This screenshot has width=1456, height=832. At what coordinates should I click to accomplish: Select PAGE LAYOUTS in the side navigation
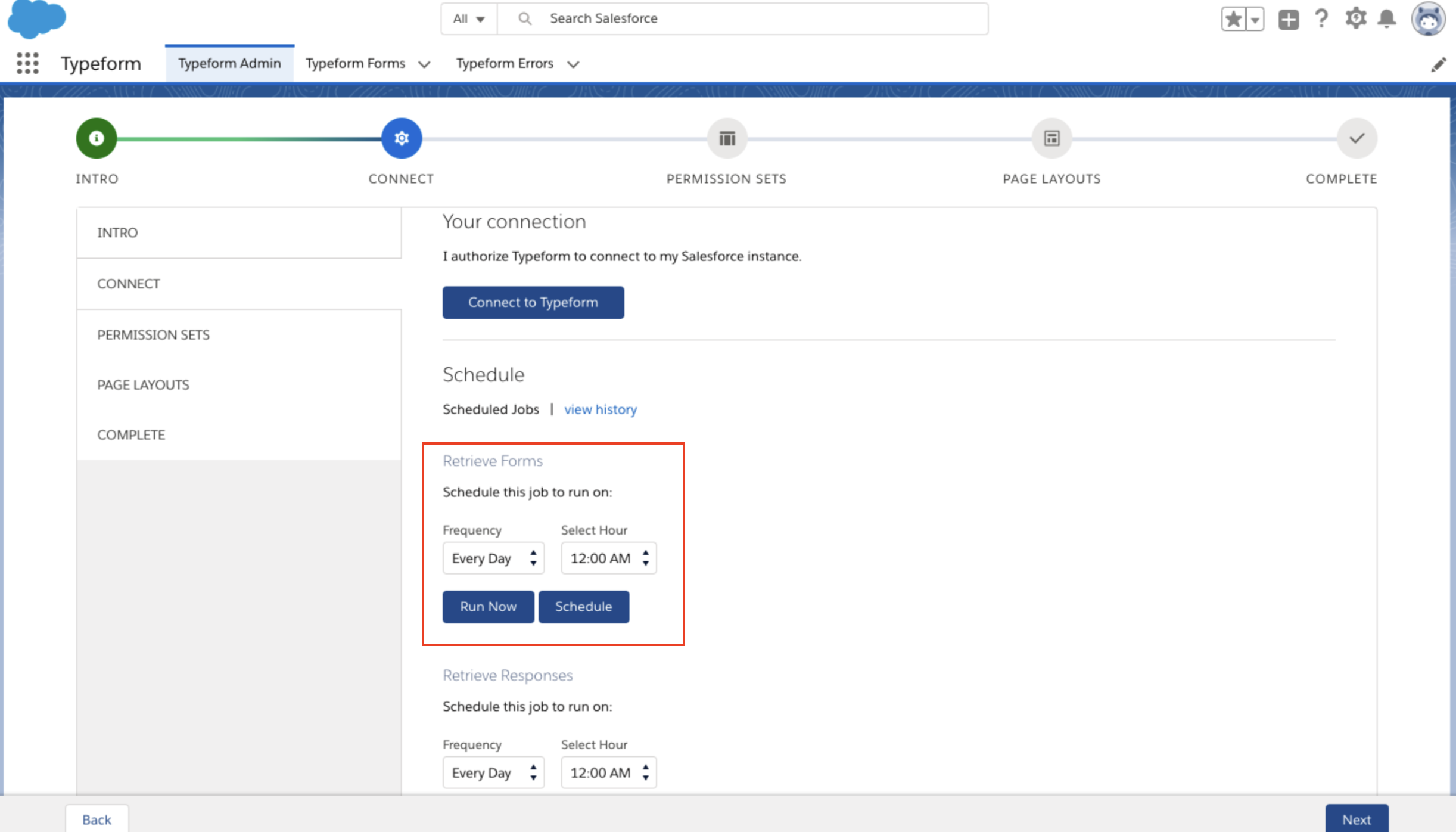coord(239,384)
